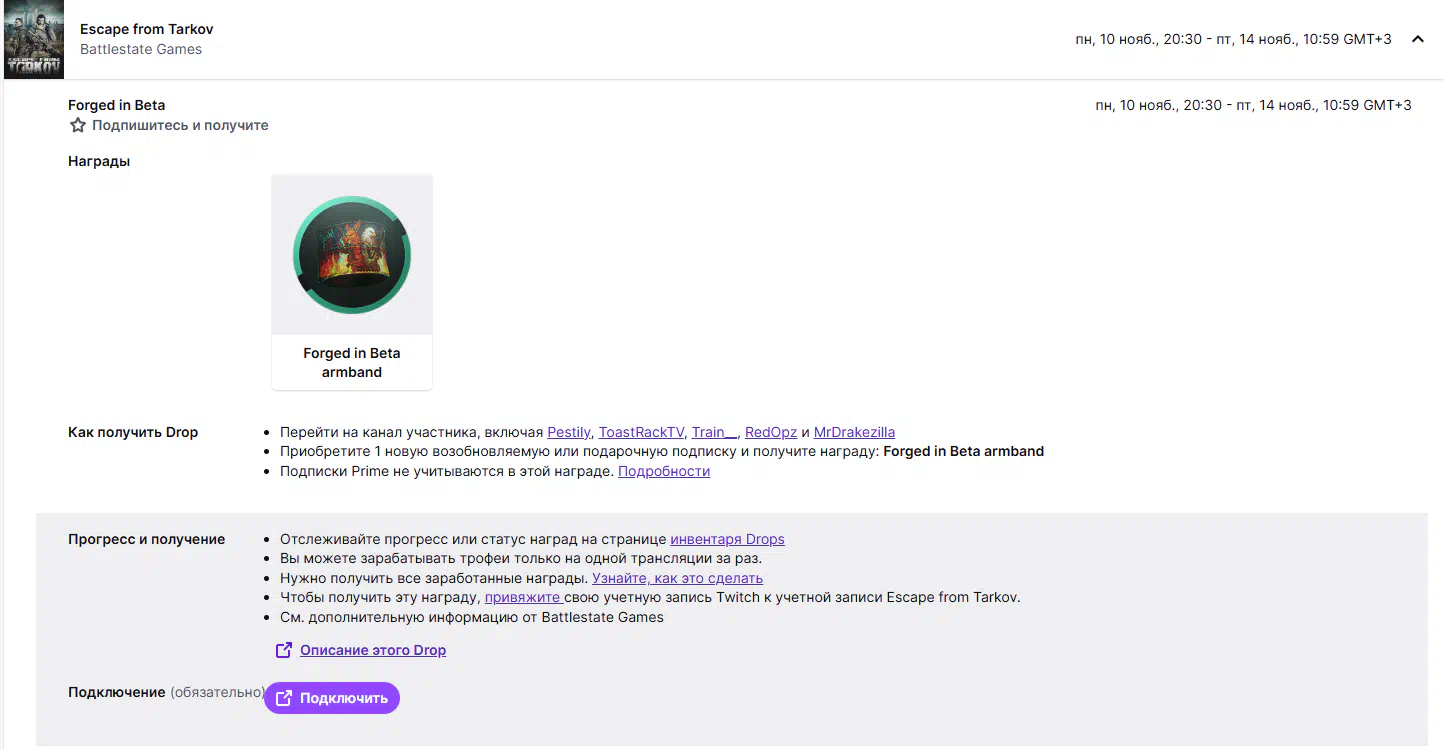Open Pestily's channel link
Viewport: 1444px width, 749px height.
(569, 433)
